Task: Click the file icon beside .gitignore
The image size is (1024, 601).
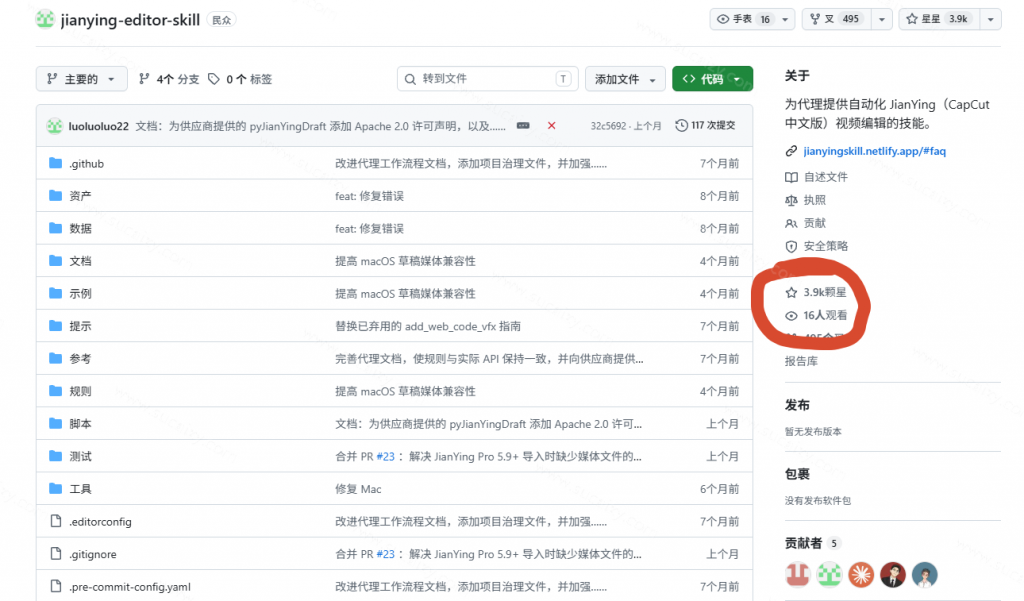Action: coord(56,554)
